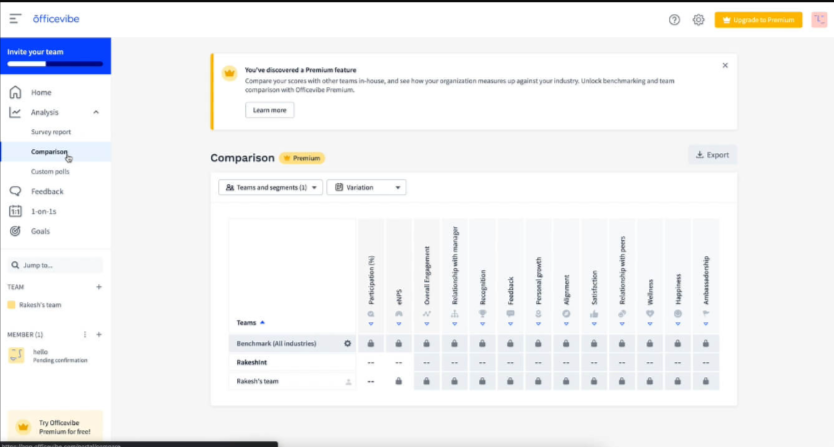Viewport: 834px width, 447px height.
Task: Click Rakeshint row label
Action: point(252,362)
